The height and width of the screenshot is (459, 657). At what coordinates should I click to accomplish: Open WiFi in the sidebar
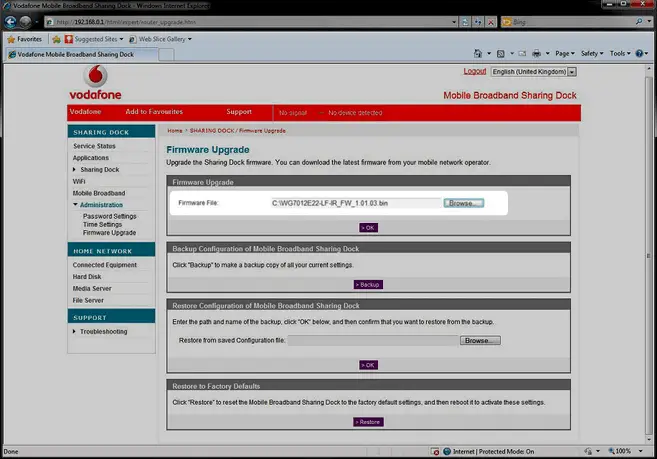point(79,181)
